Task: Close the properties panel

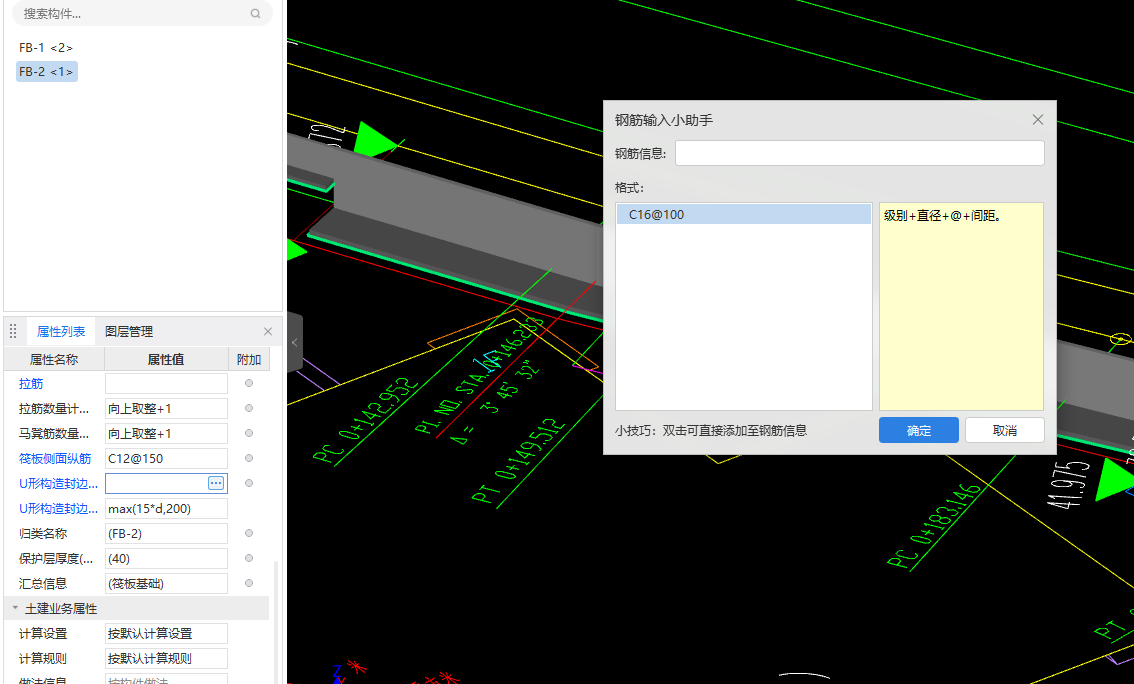Action: (268, 331)
